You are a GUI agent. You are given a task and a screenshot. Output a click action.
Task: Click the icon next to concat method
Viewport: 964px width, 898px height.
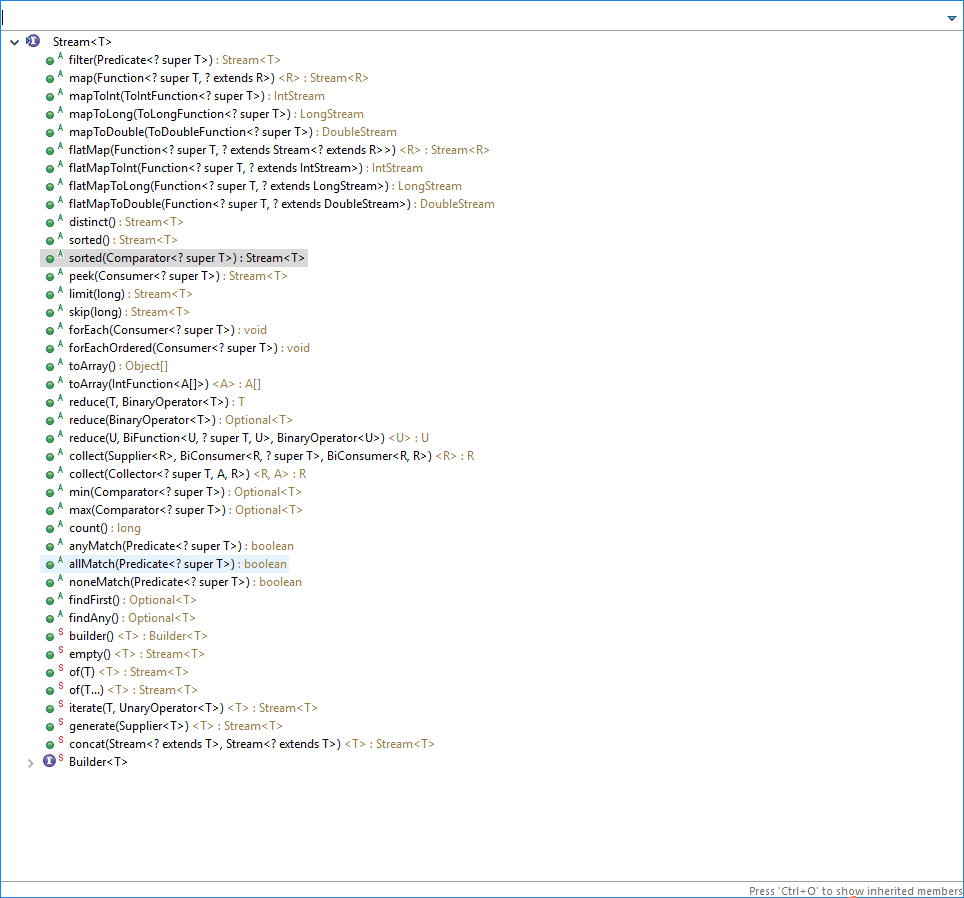click(x=50, y=744)
